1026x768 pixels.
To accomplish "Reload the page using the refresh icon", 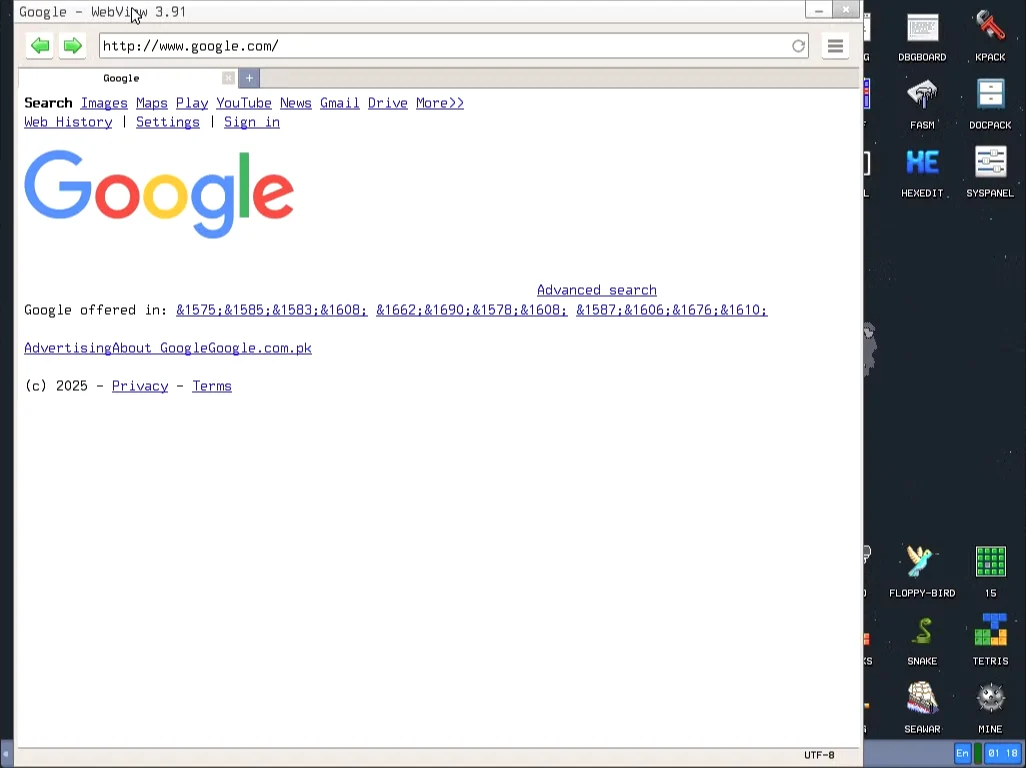I will [x=798, y=46].
